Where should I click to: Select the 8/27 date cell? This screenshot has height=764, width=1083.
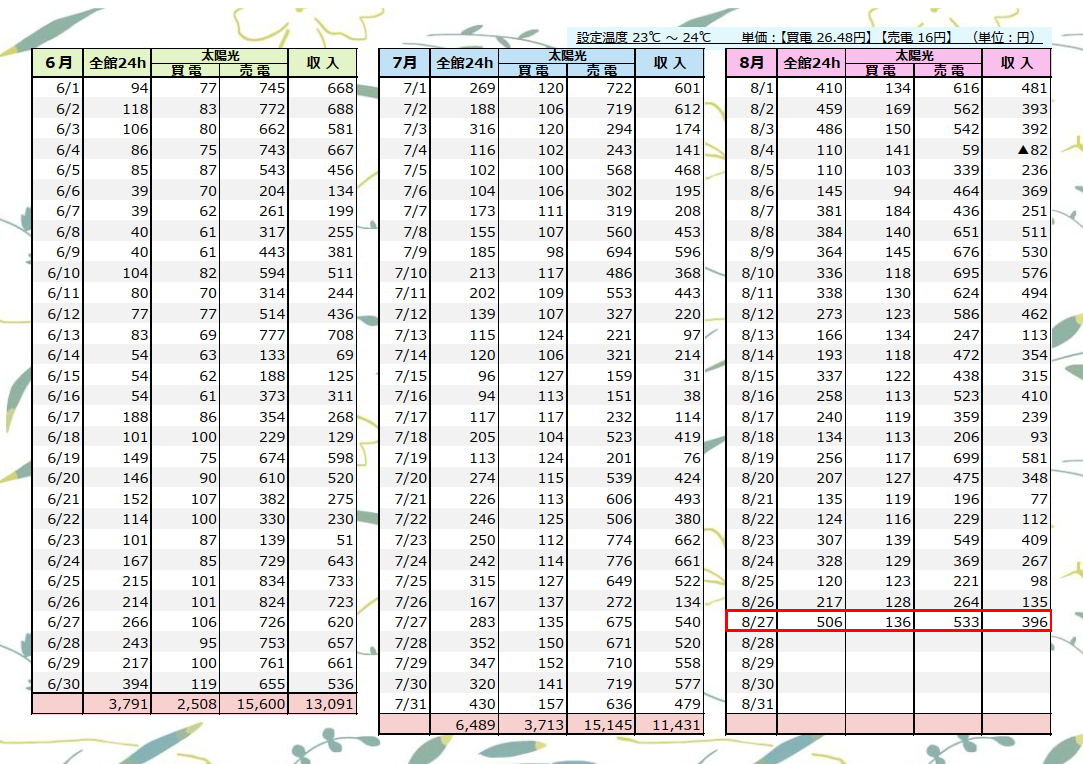[x=751, y=622]
